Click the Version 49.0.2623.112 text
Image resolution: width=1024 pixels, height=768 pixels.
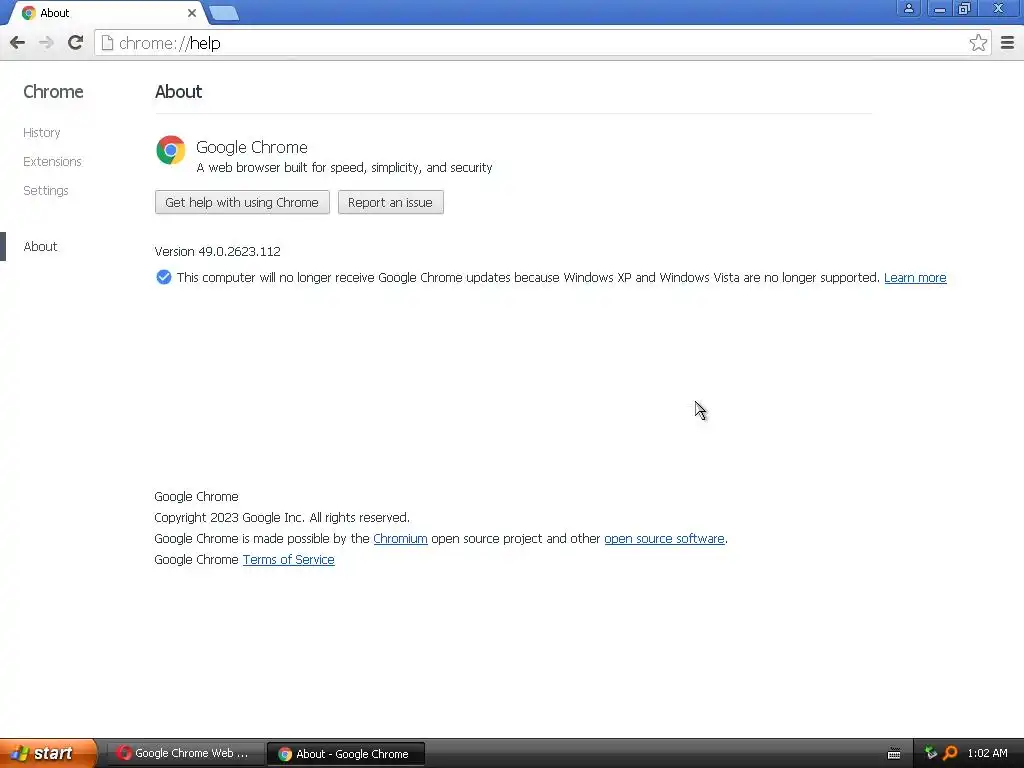[217, 251]
